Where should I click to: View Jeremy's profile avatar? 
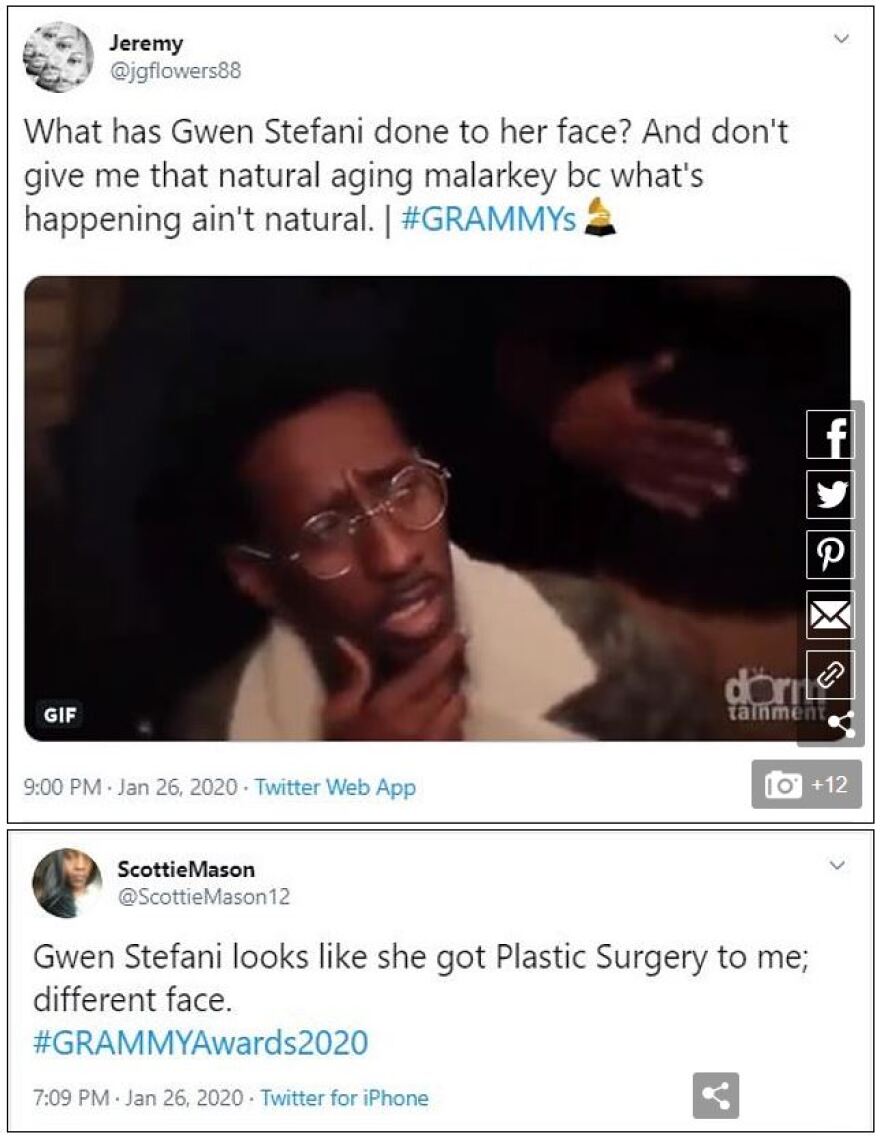click(x=57, y=57)
